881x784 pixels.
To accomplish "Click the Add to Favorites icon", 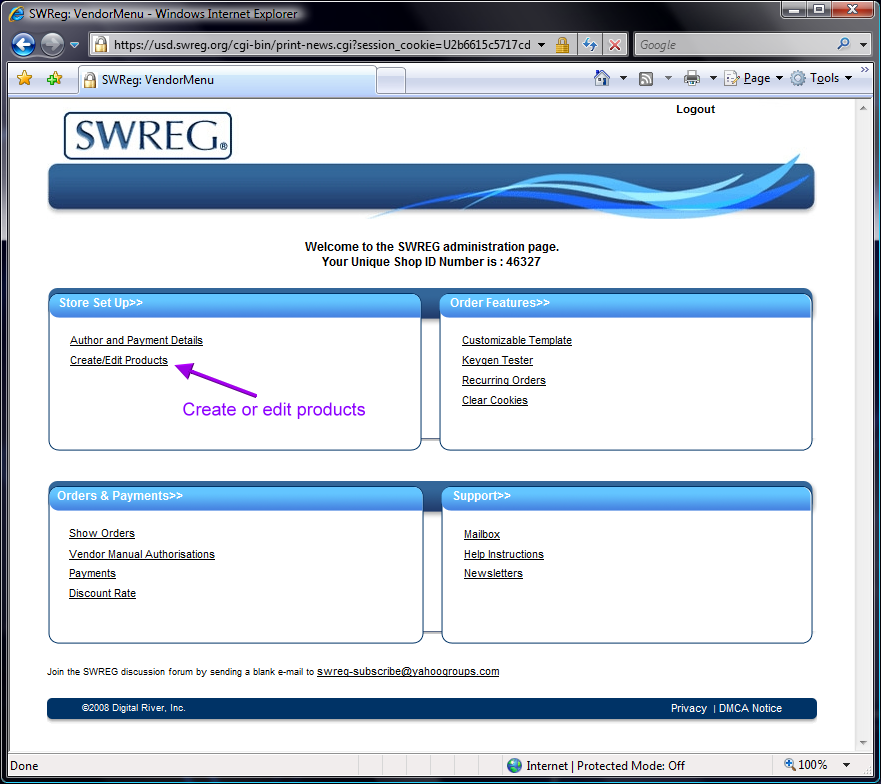I will [55, 79].
